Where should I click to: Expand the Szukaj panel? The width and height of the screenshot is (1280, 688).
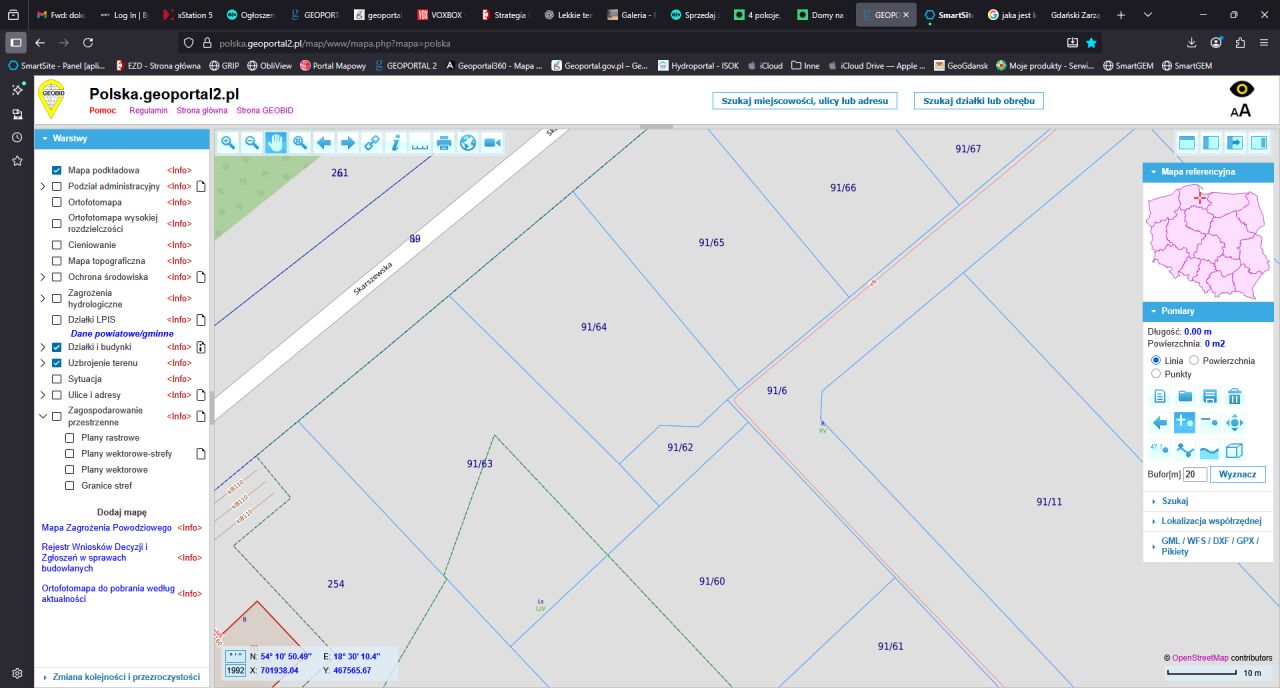[1208, 501]
